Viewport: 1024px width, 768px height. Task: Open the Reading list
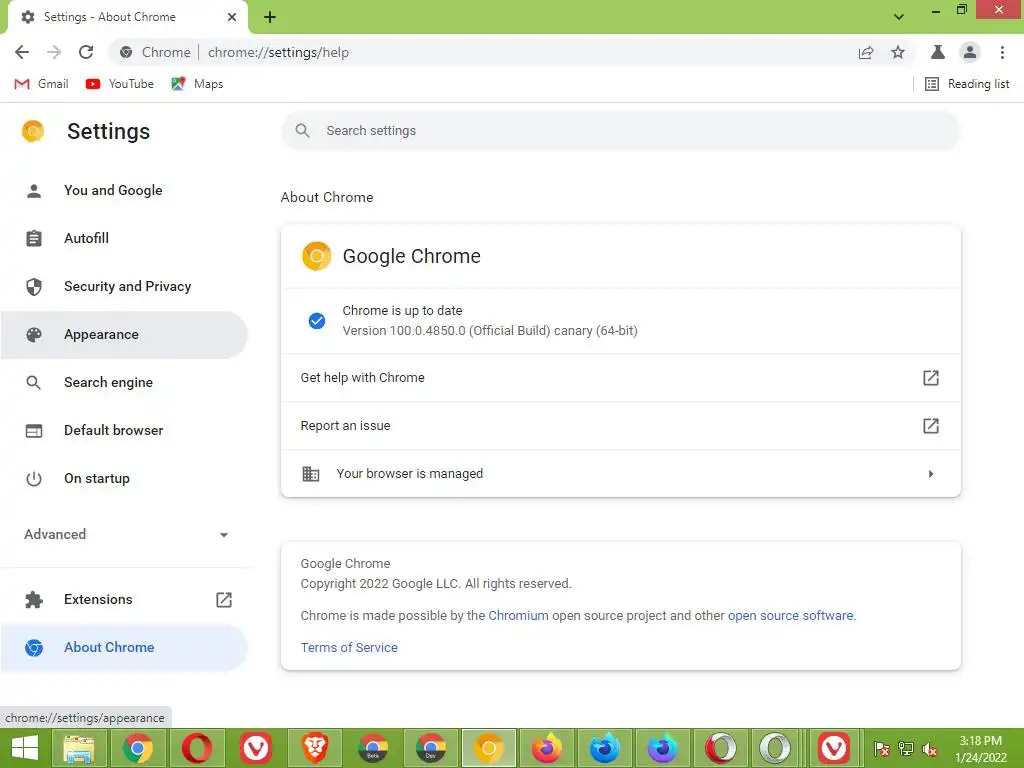[x=967, y=84]
